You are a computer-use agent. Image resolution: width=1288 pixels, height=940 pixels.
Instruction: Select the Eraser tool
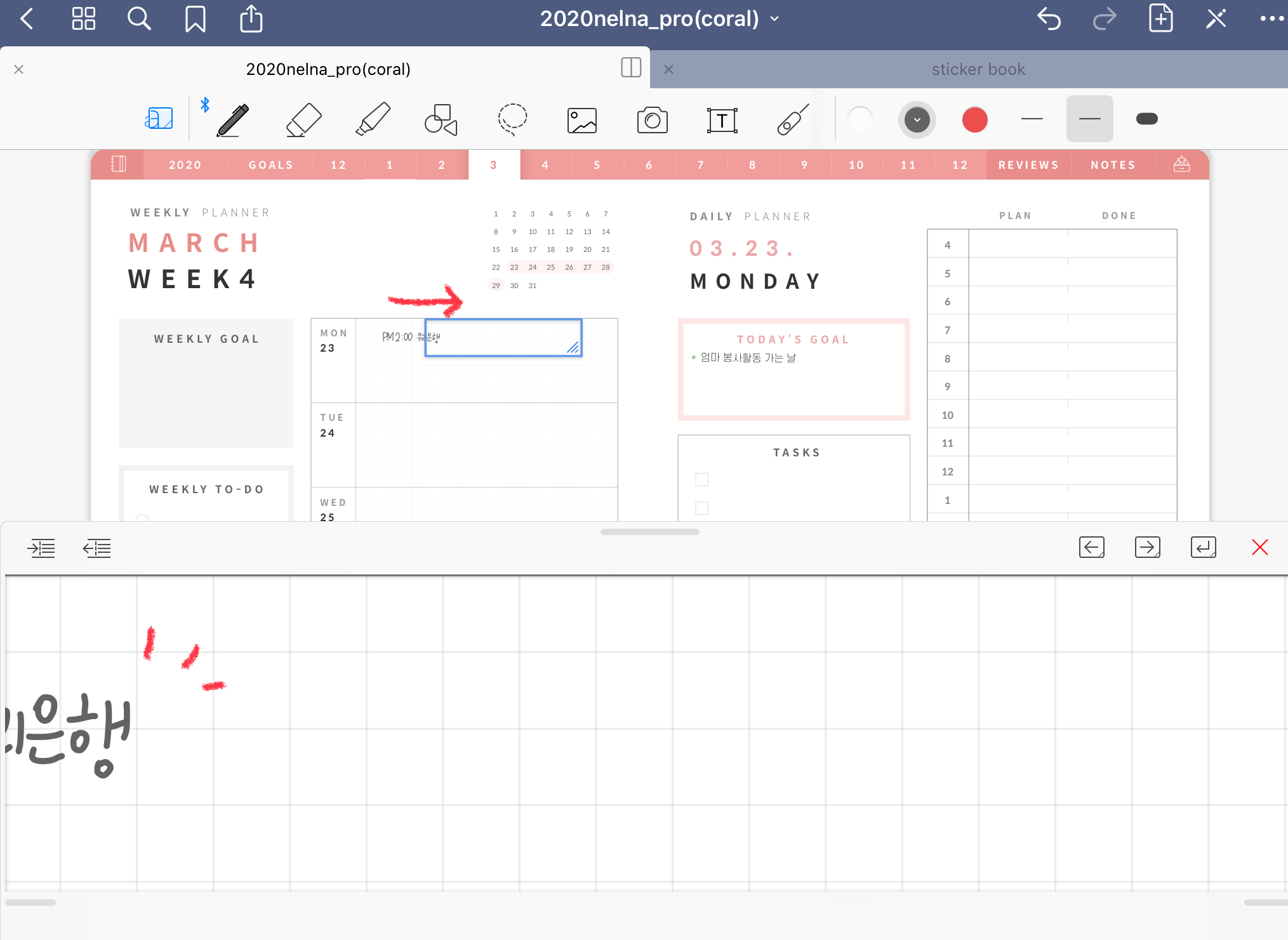pos(303,119)
